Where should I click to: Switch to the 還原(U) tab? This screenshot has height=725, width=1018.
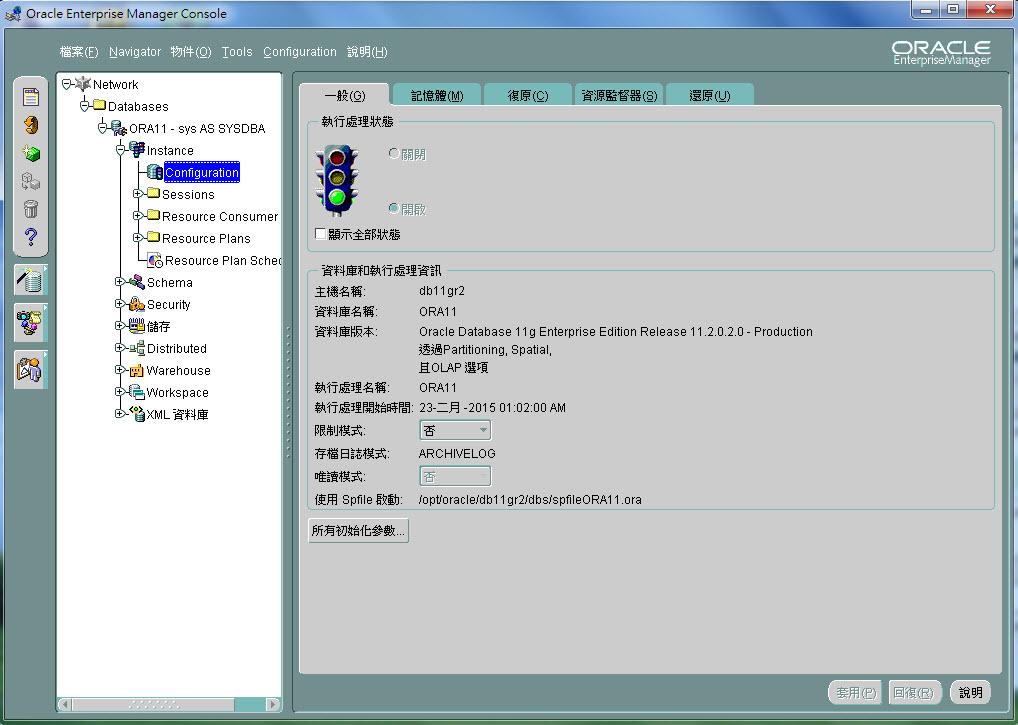[x=710, y=95]
